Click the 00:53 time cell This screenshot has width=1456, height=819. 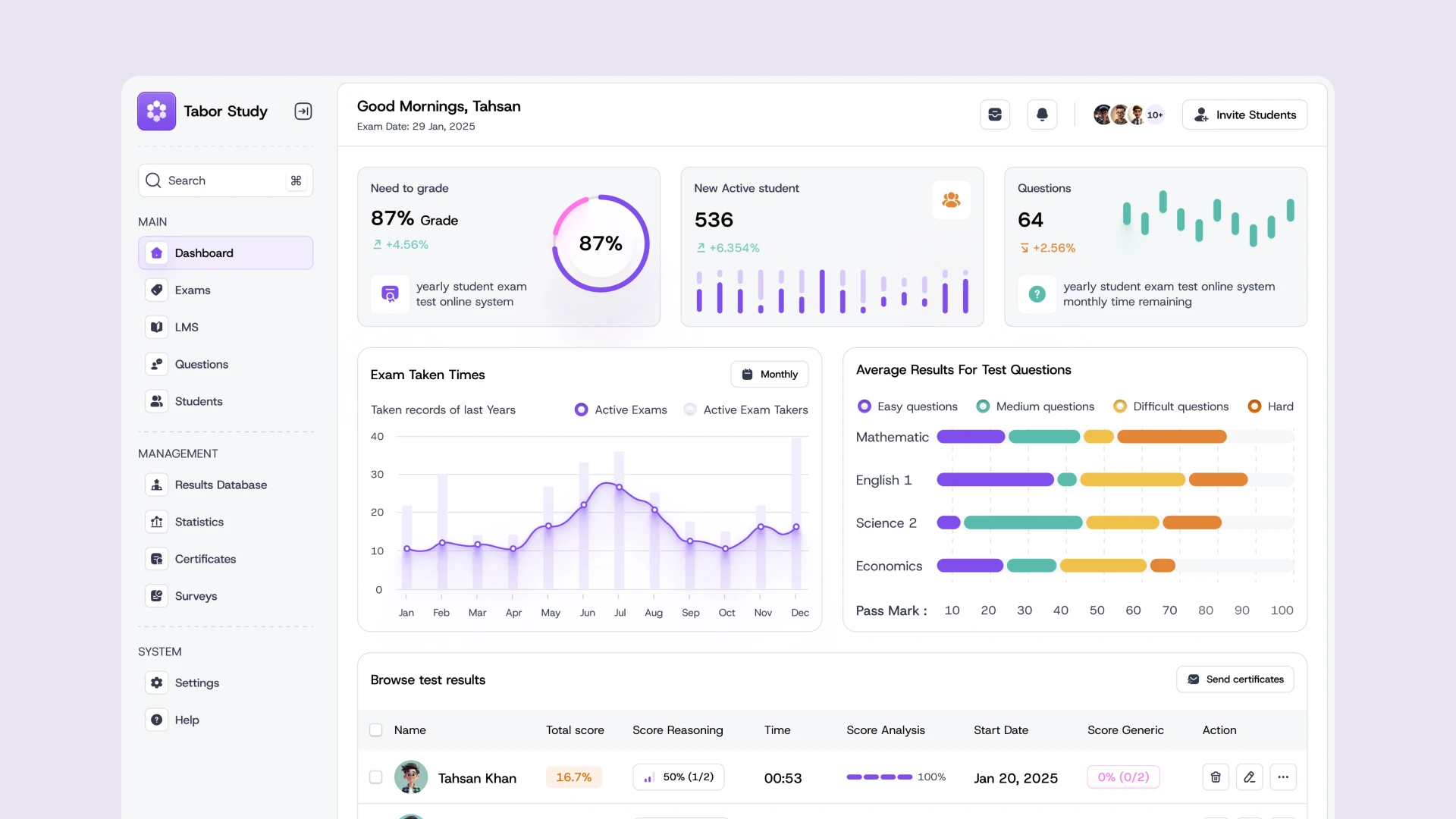coord(783,778)
